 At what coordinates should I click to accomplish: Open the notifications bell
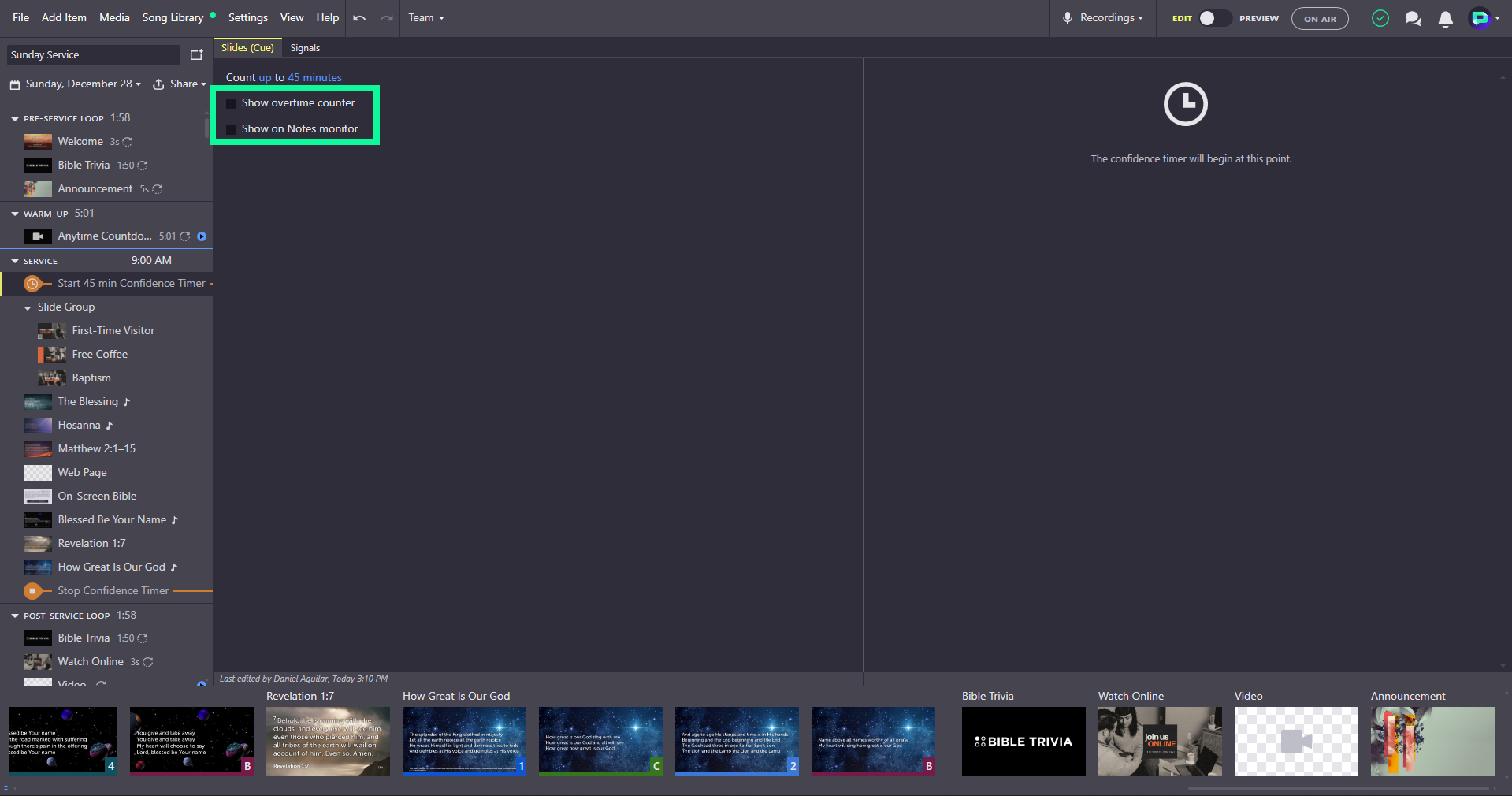pos(1445,18)
